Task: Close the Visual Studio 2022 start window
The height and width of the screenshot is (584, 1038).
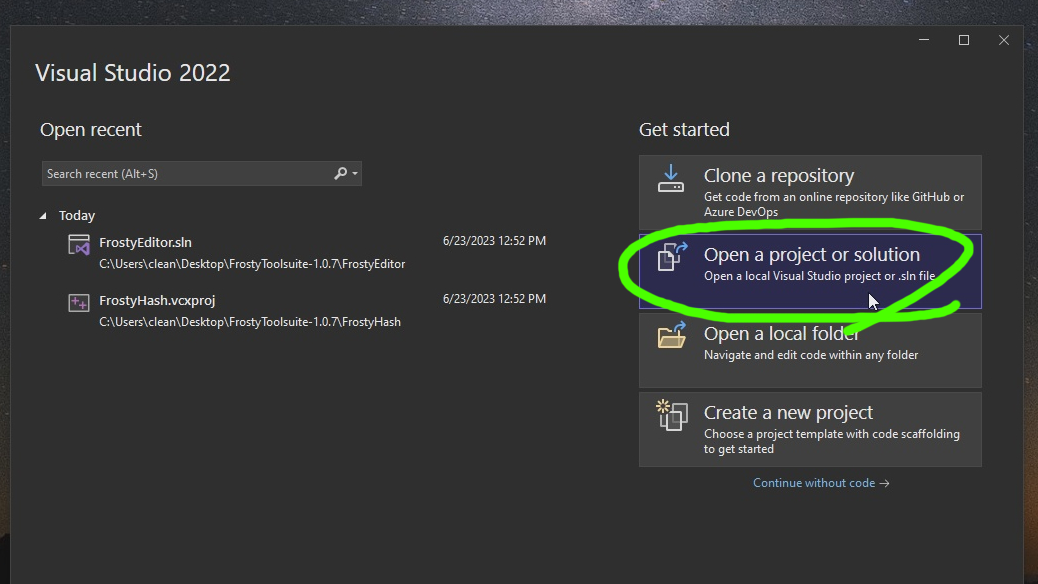Action: click(1004, 40)
